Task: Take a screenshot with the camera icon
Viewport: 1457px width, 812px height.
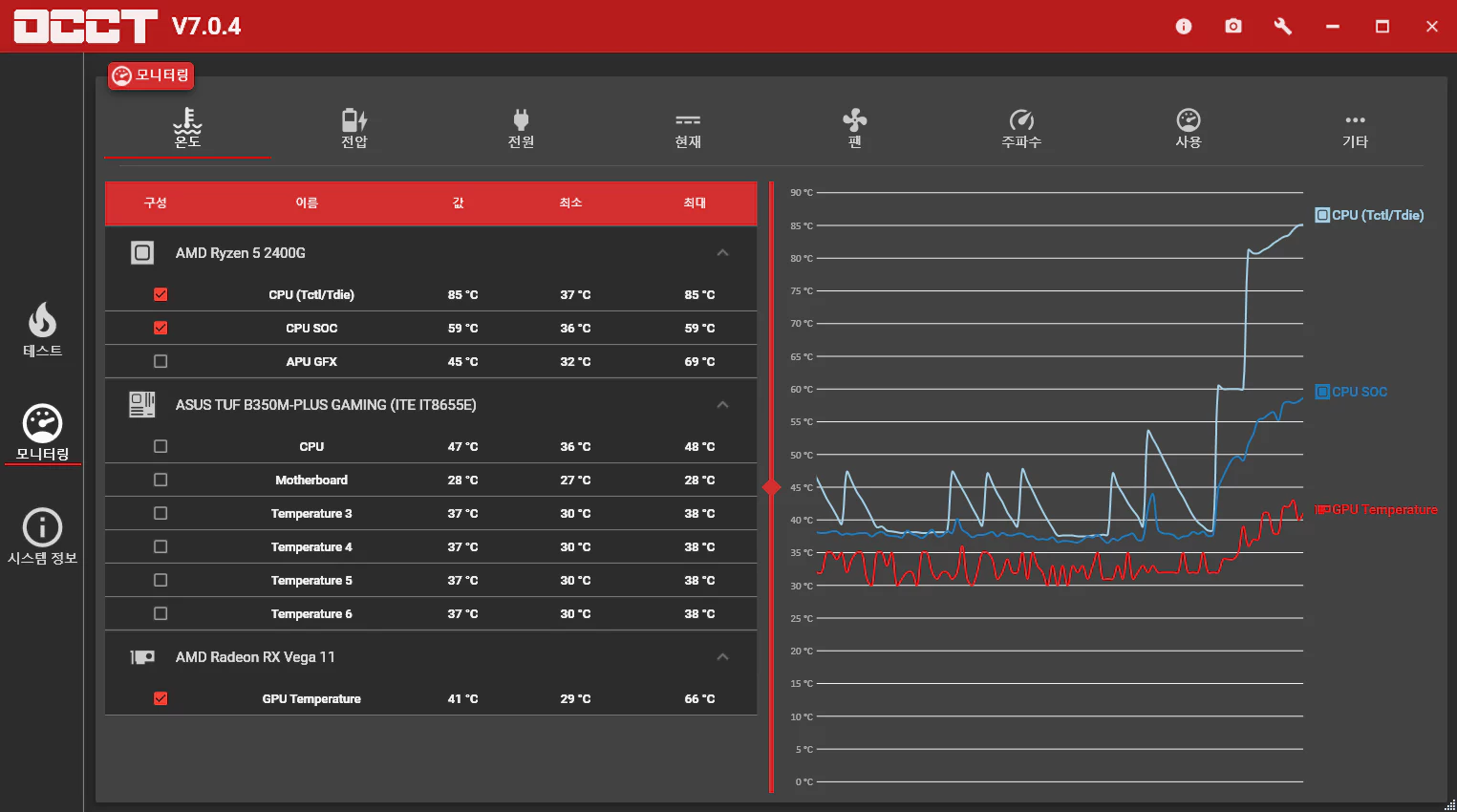Action: coord(1233,26)
